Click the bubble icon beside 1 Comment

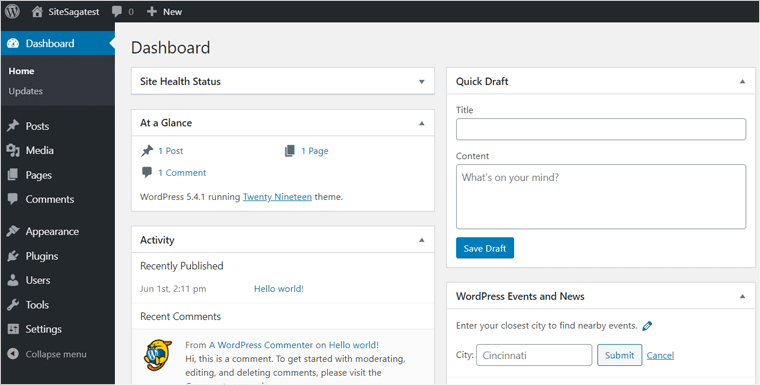pos(147,172)
